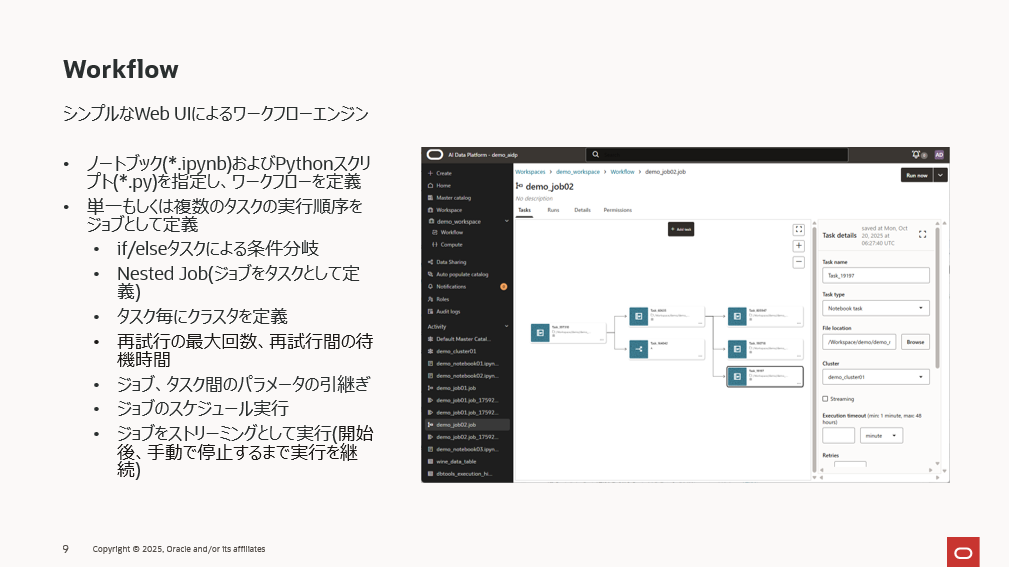Expand the Task details panel to fullscreen
This screenshot has height=567, width=1009.
tap(922, 235)
